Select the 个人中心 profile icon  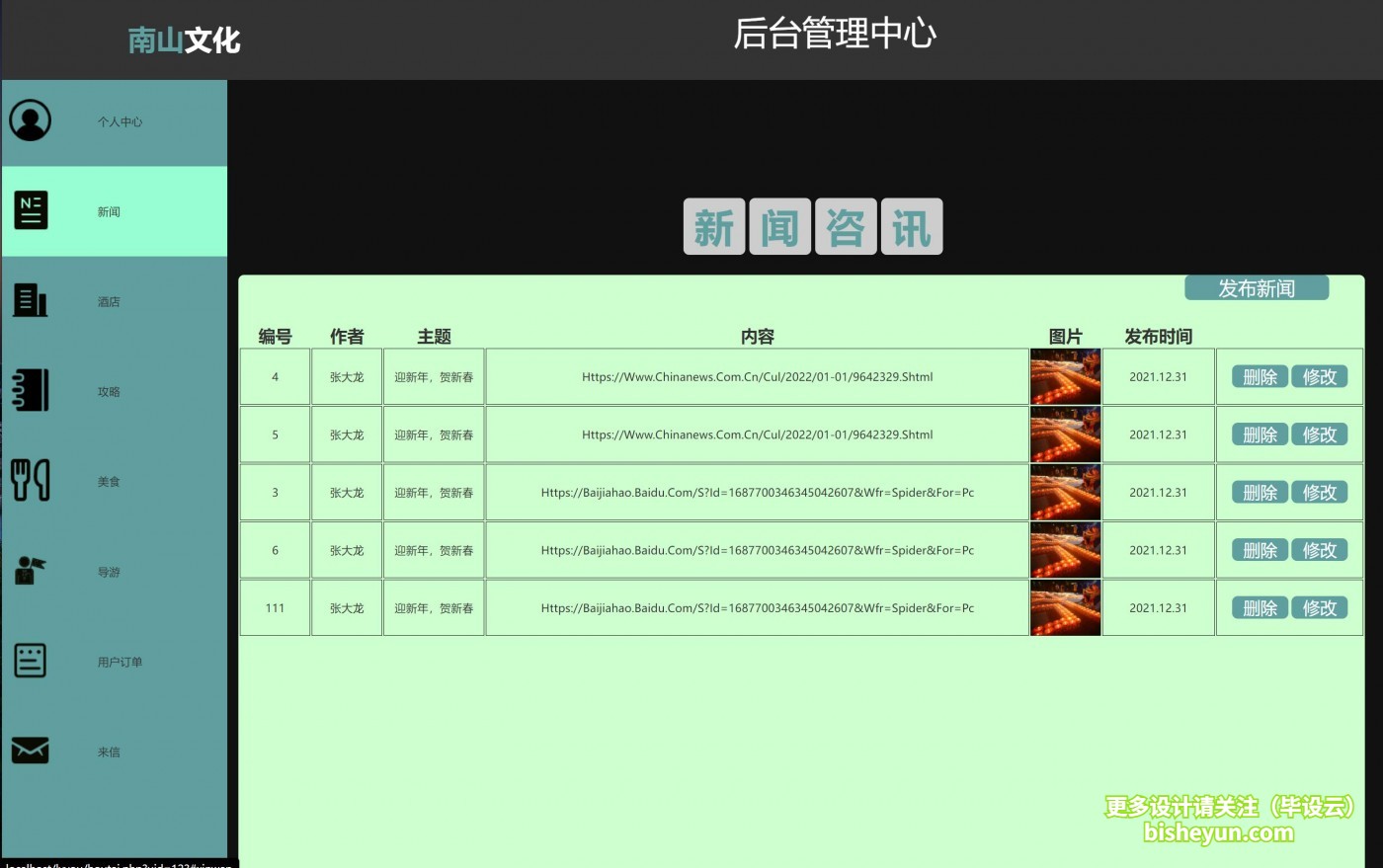click(x=30, y=120)
